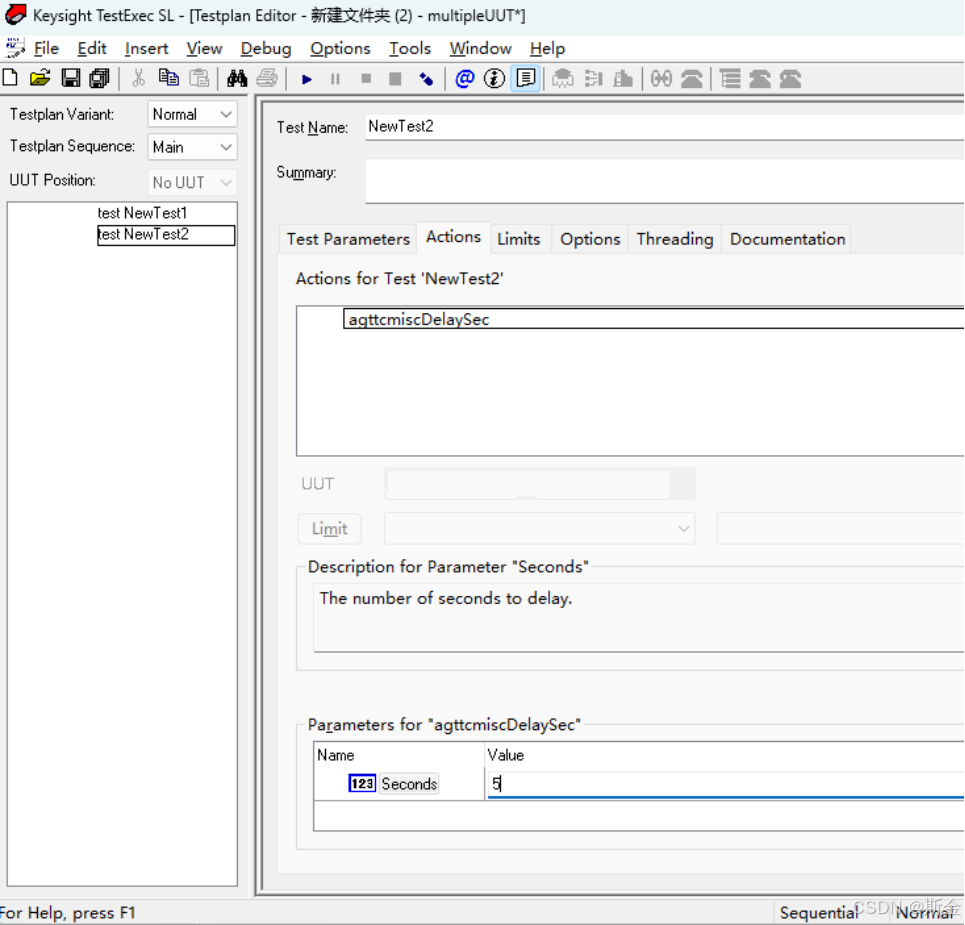Image resolution: width=965 pixels, height=925 pixels.
Task: Switch to the Documentation tab
Action: [787, 239]
